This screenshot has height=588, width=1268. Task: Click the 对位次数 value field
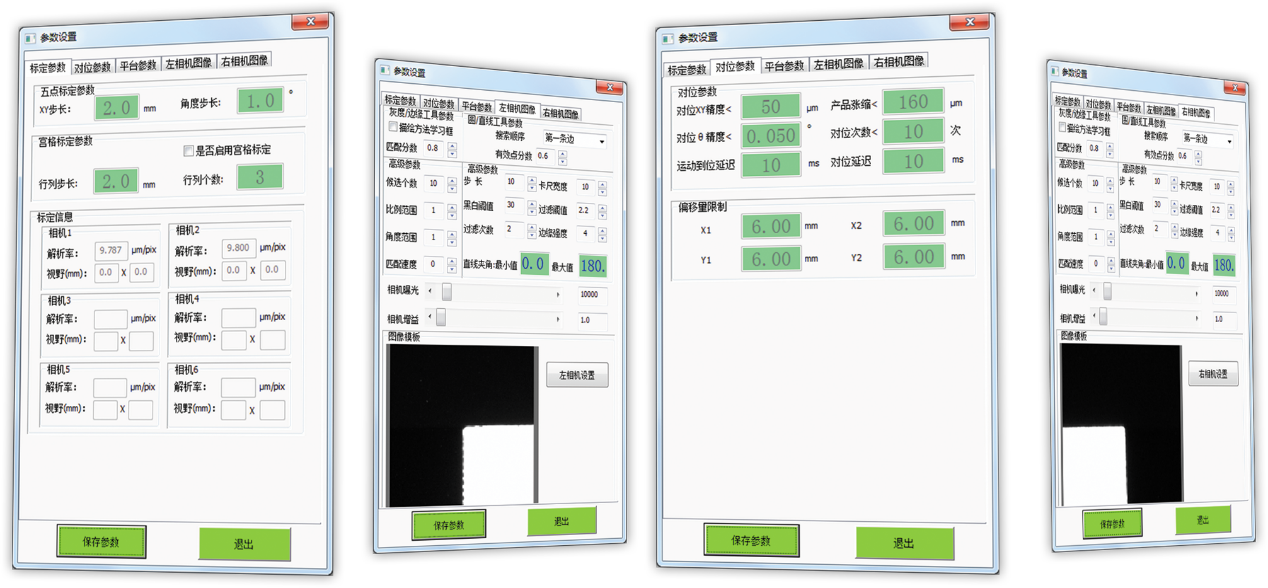point(913,131)
